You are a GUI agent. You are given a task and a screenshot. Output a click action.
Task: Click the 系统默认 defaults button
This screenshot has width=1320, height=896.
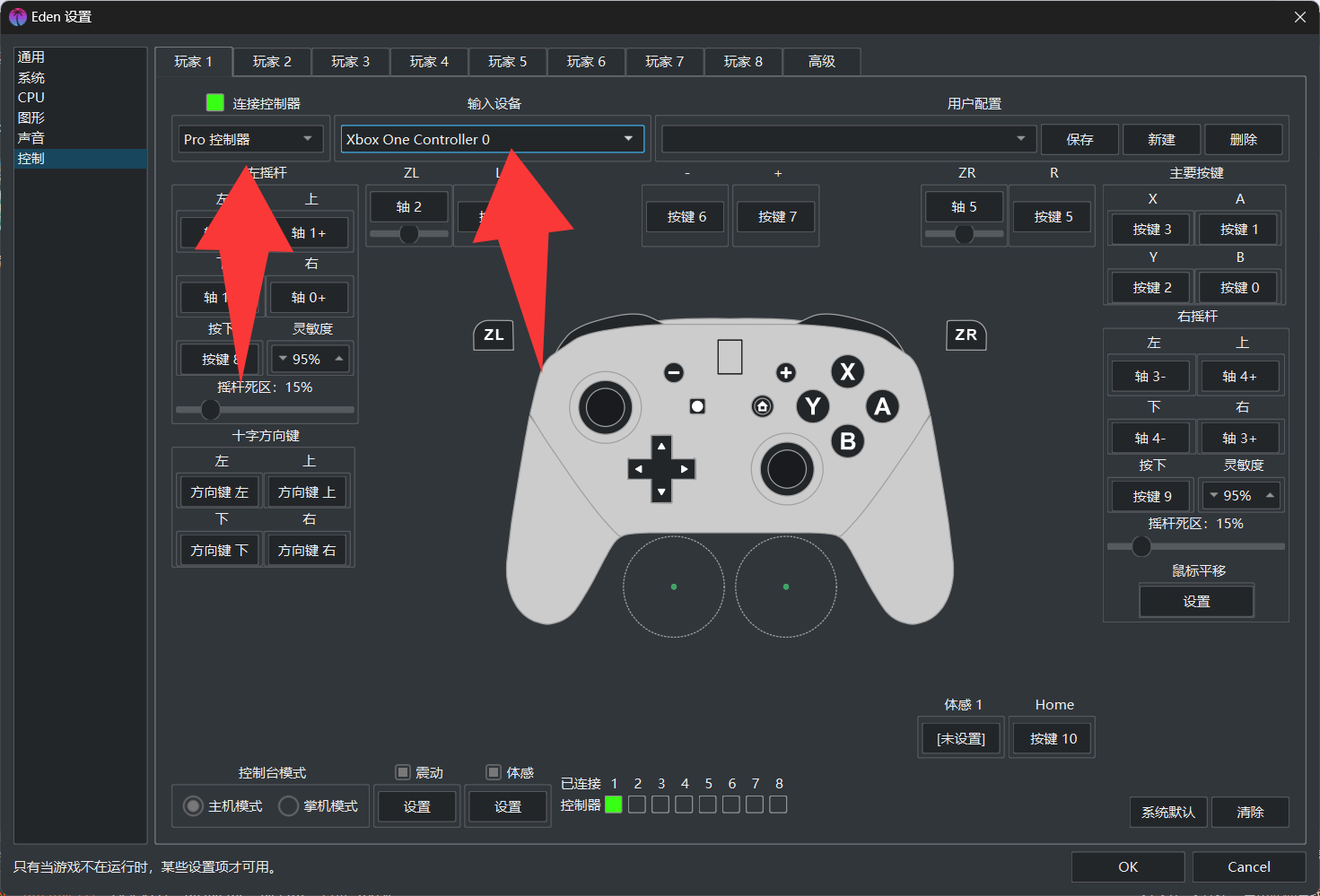pyautogui.click(x=1168, y=812)
